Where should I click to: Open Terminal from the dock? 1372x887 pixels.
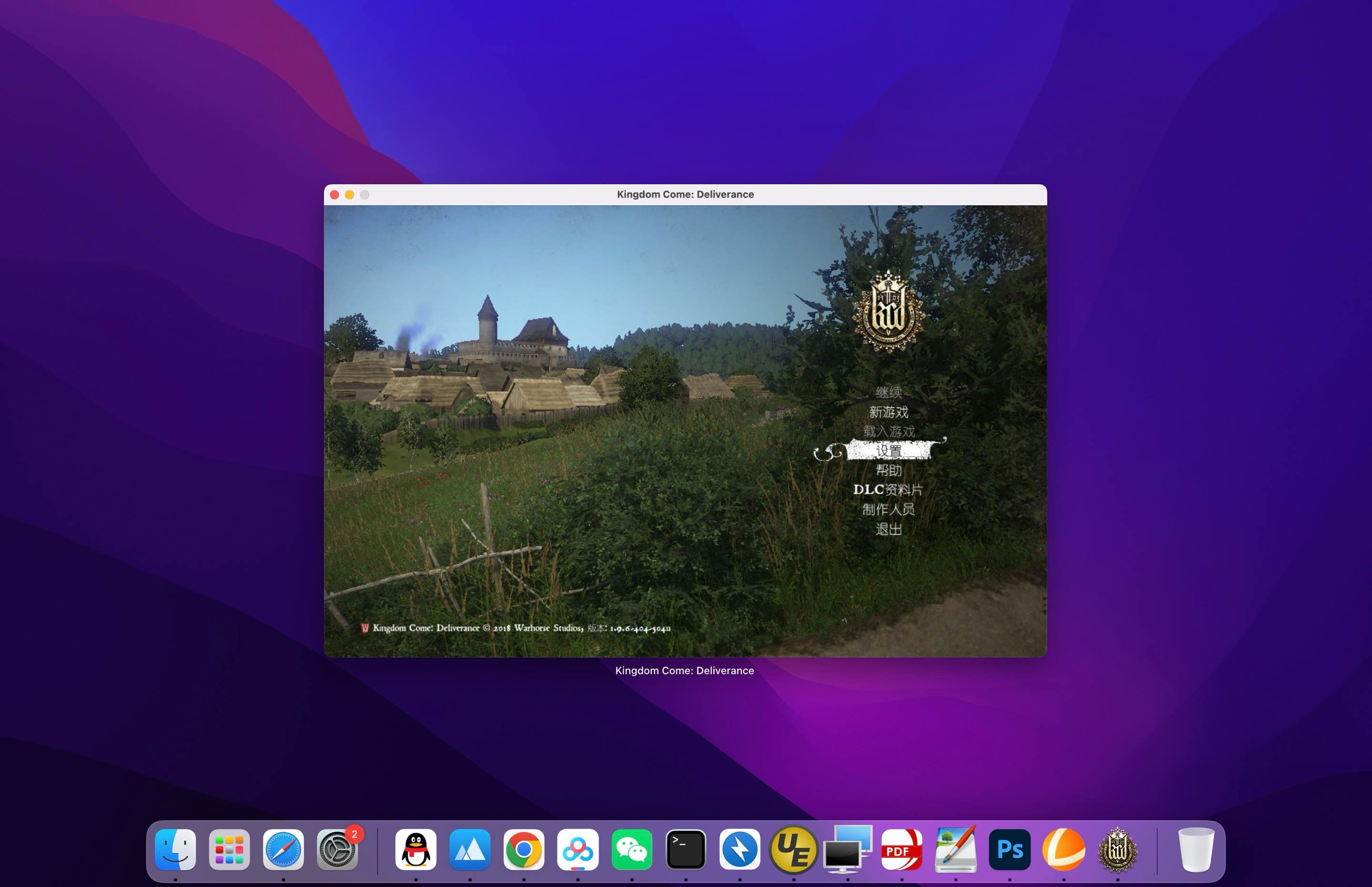click(x=686, y=849)
